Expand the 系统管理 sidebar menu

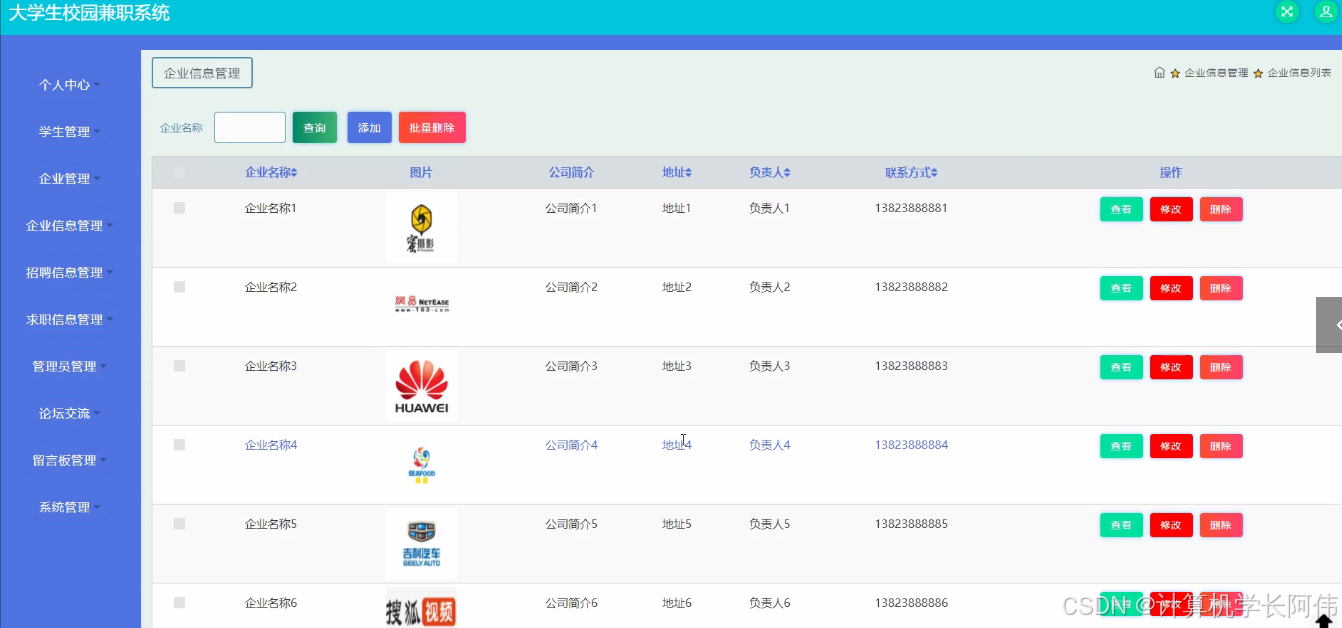coord(70,508)
